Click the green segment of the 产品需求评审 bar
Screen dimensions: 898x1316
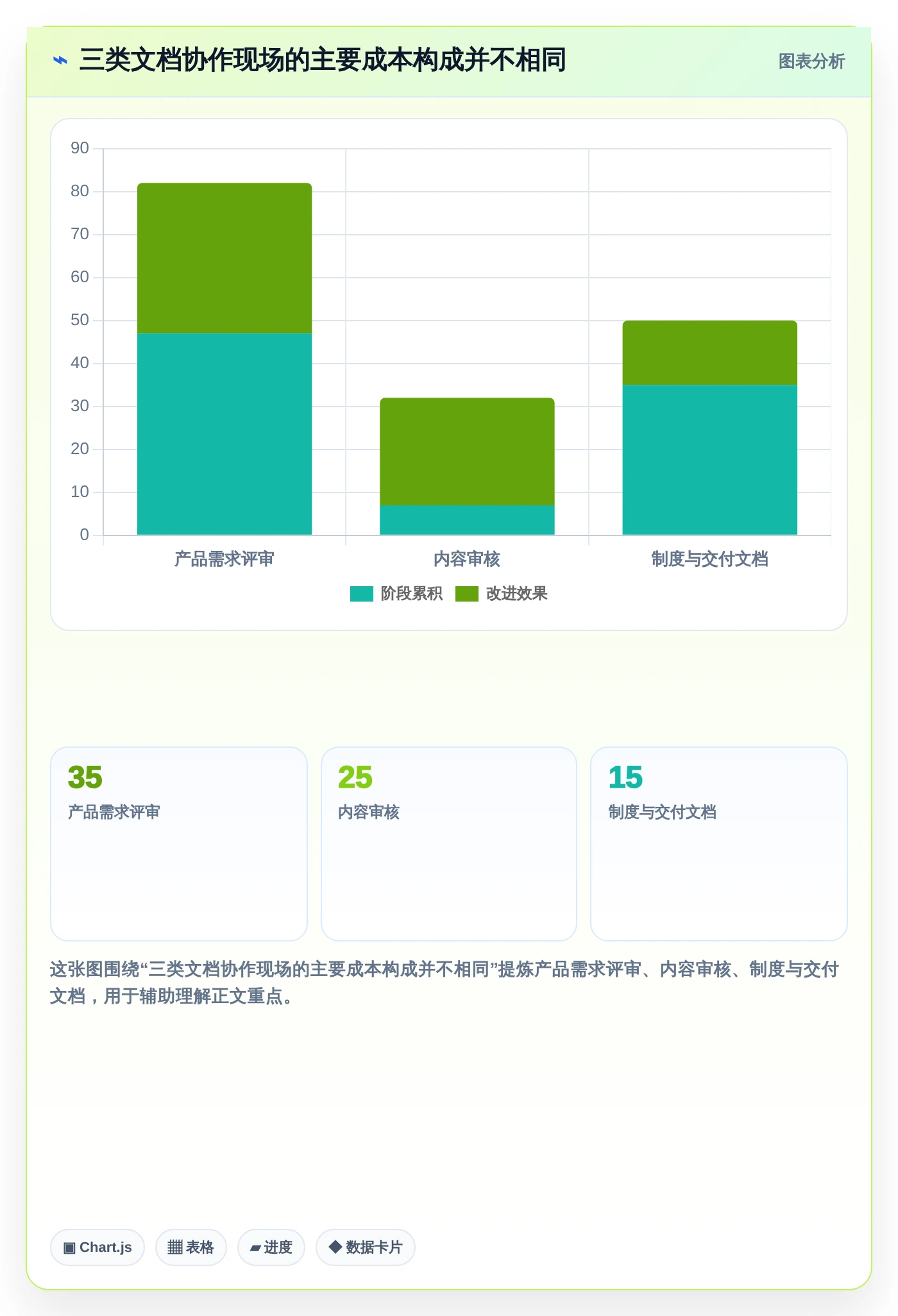[224, 258]
